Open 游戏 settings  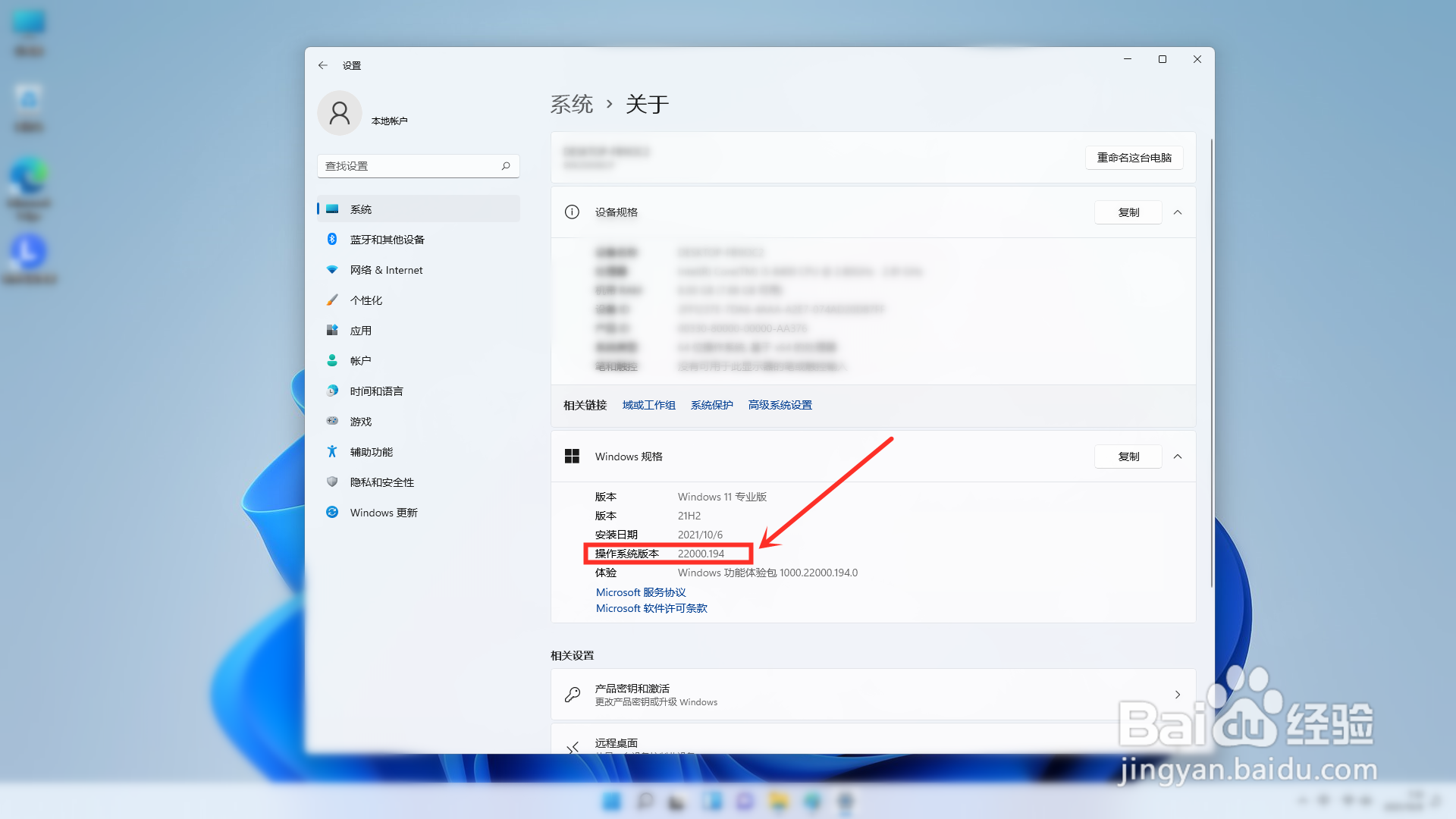pyautogui.click(x=418, y=422)
